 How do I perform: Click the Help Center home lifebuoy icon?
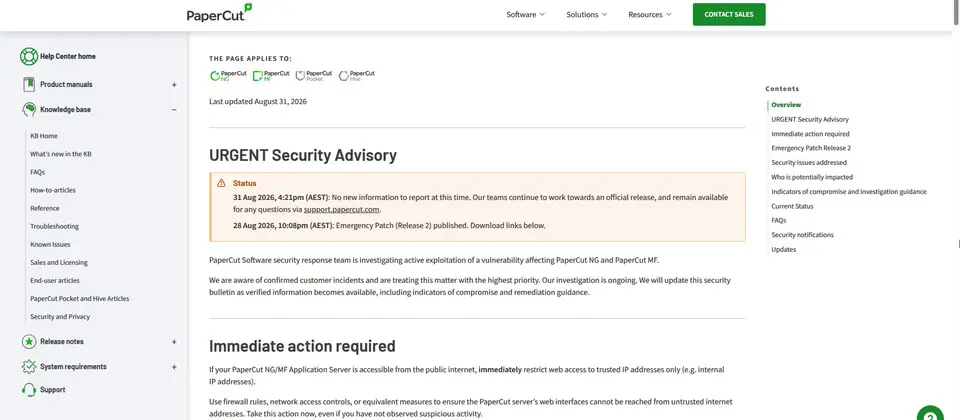click(x=29, y=56)
